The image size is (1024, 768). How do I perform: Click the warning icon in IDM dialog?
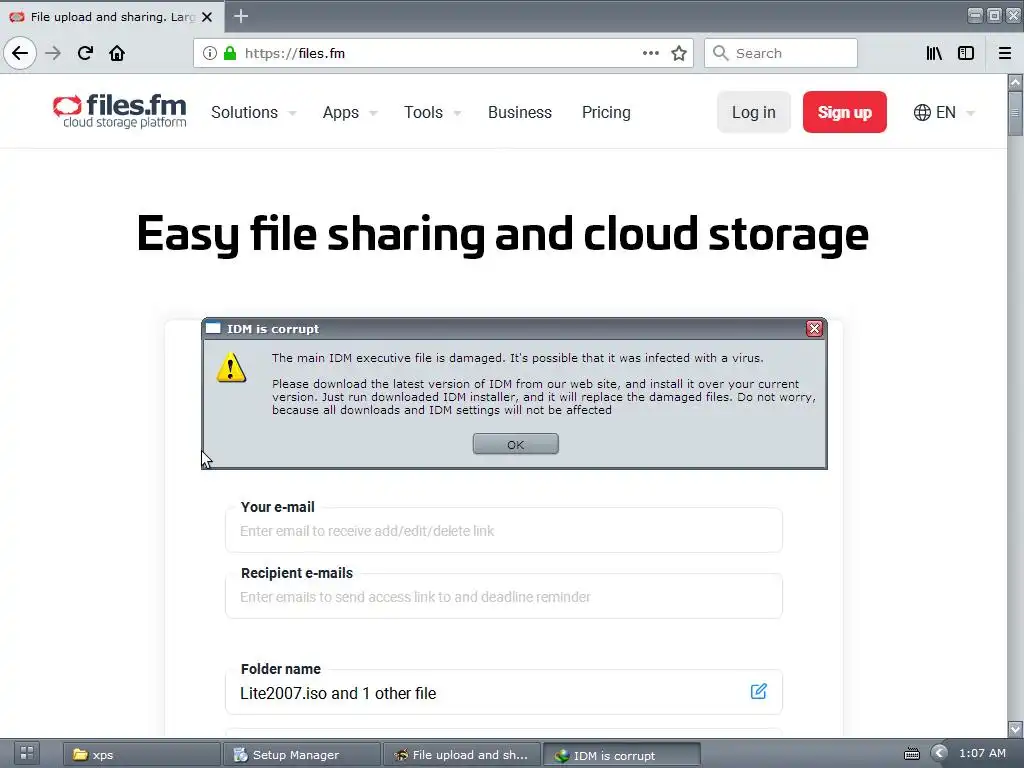tap(231, 367)
